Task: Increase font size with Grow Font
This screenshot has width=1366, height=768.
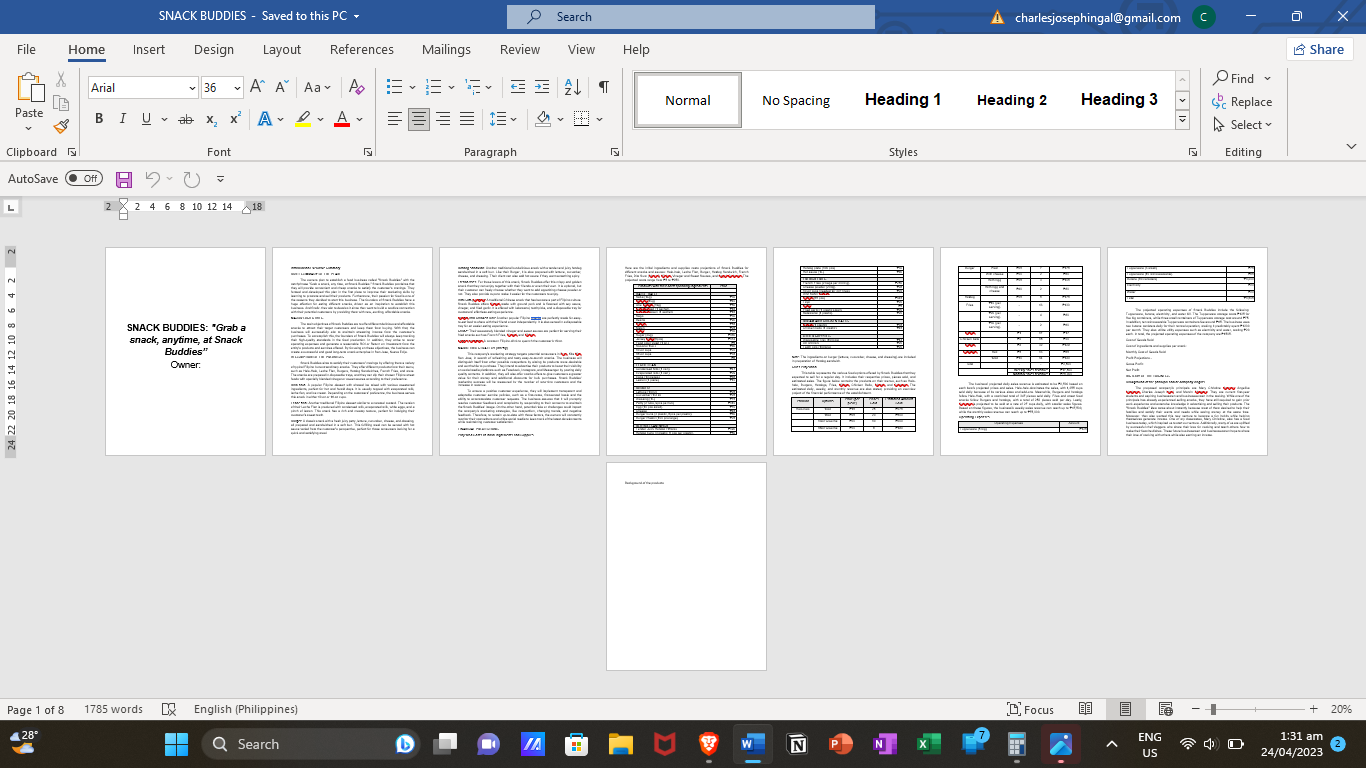Action: coord(257,88)
